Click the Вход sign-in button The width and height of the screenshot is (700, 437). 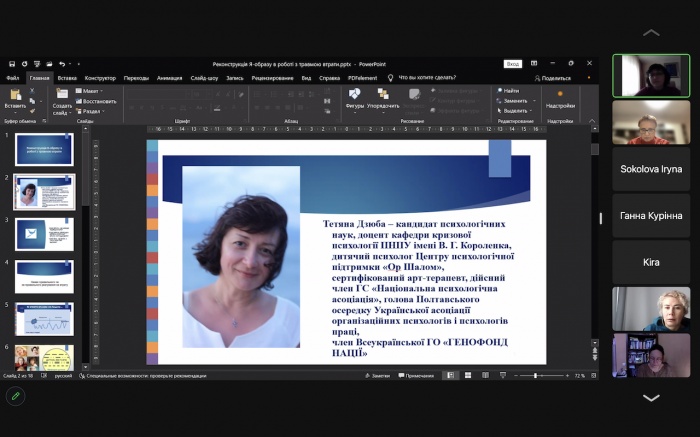click(x=512, y=63)
